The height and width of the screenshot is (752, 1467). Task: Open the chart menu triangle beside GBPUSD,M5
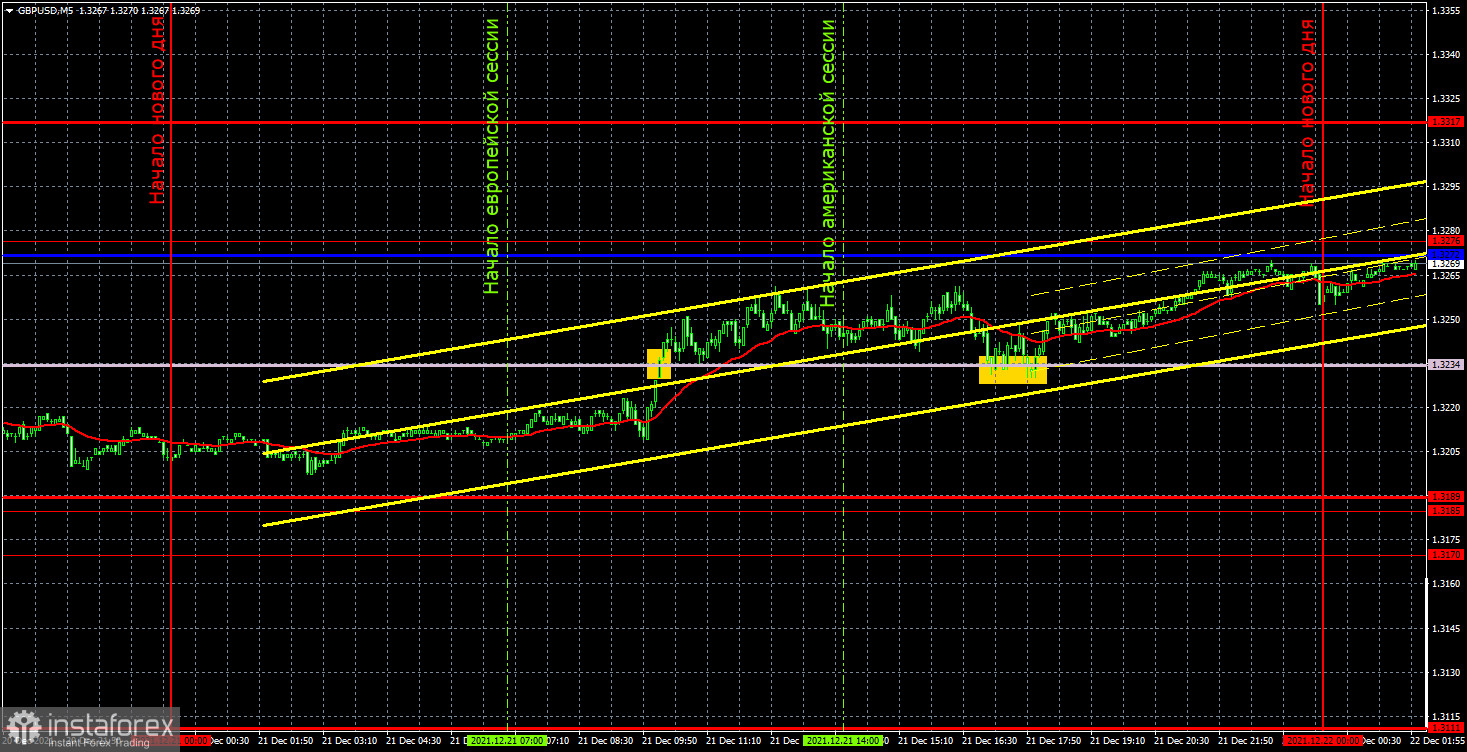pos(9,10)
